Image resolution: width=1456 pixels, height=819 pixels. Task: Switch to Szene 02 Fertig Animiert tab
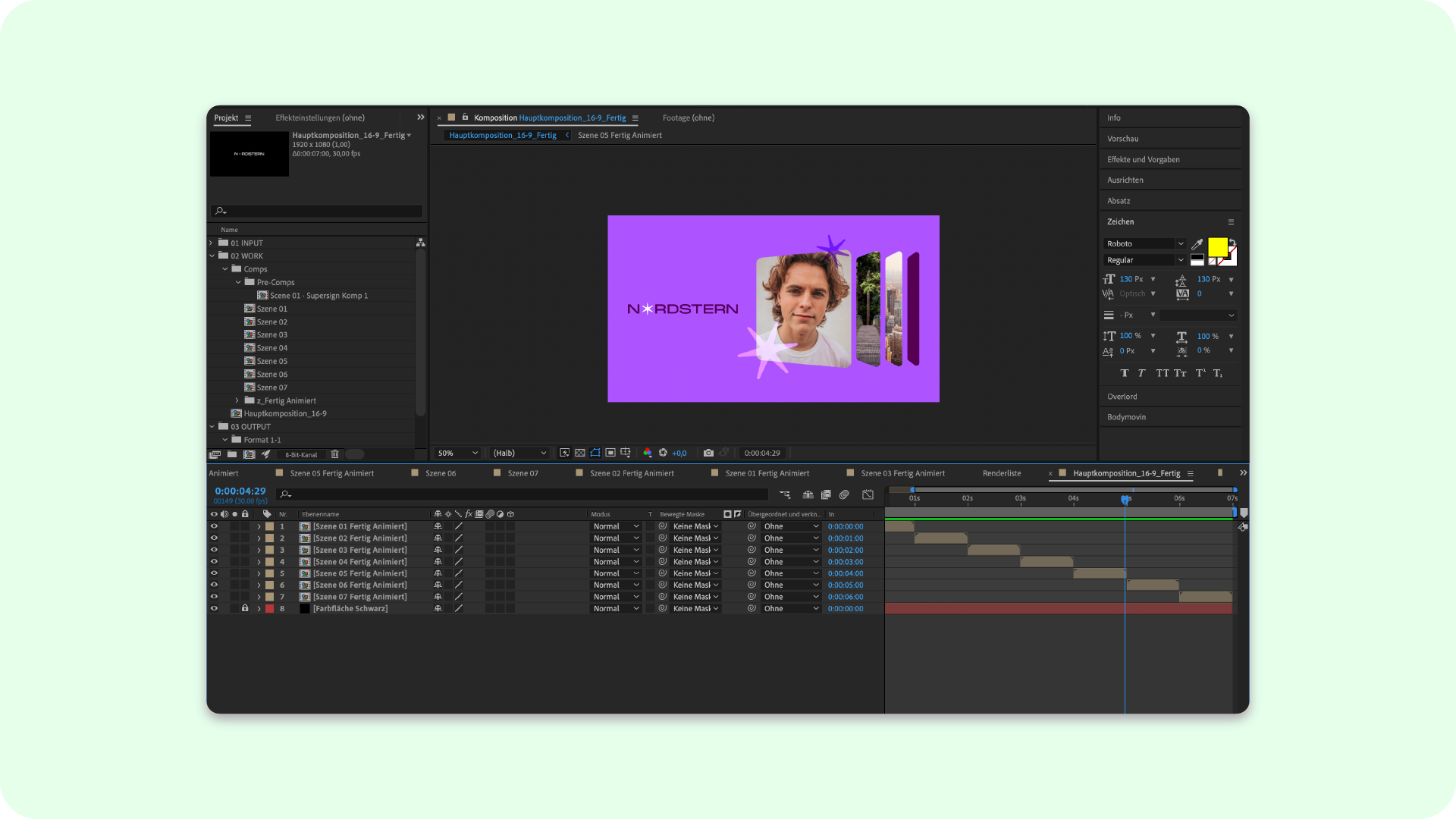point(632,473)
